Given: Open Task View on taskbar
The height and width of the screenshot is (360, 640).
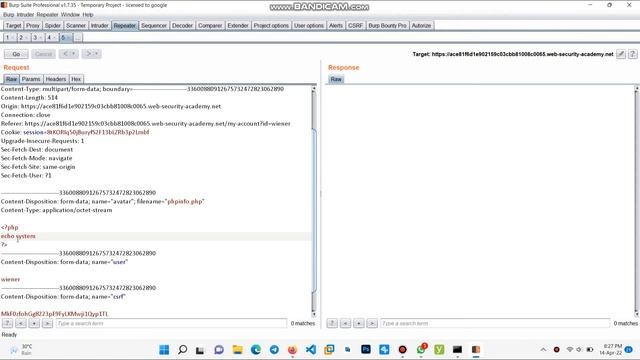Looking at the screenshot, I should click(200, 350).
